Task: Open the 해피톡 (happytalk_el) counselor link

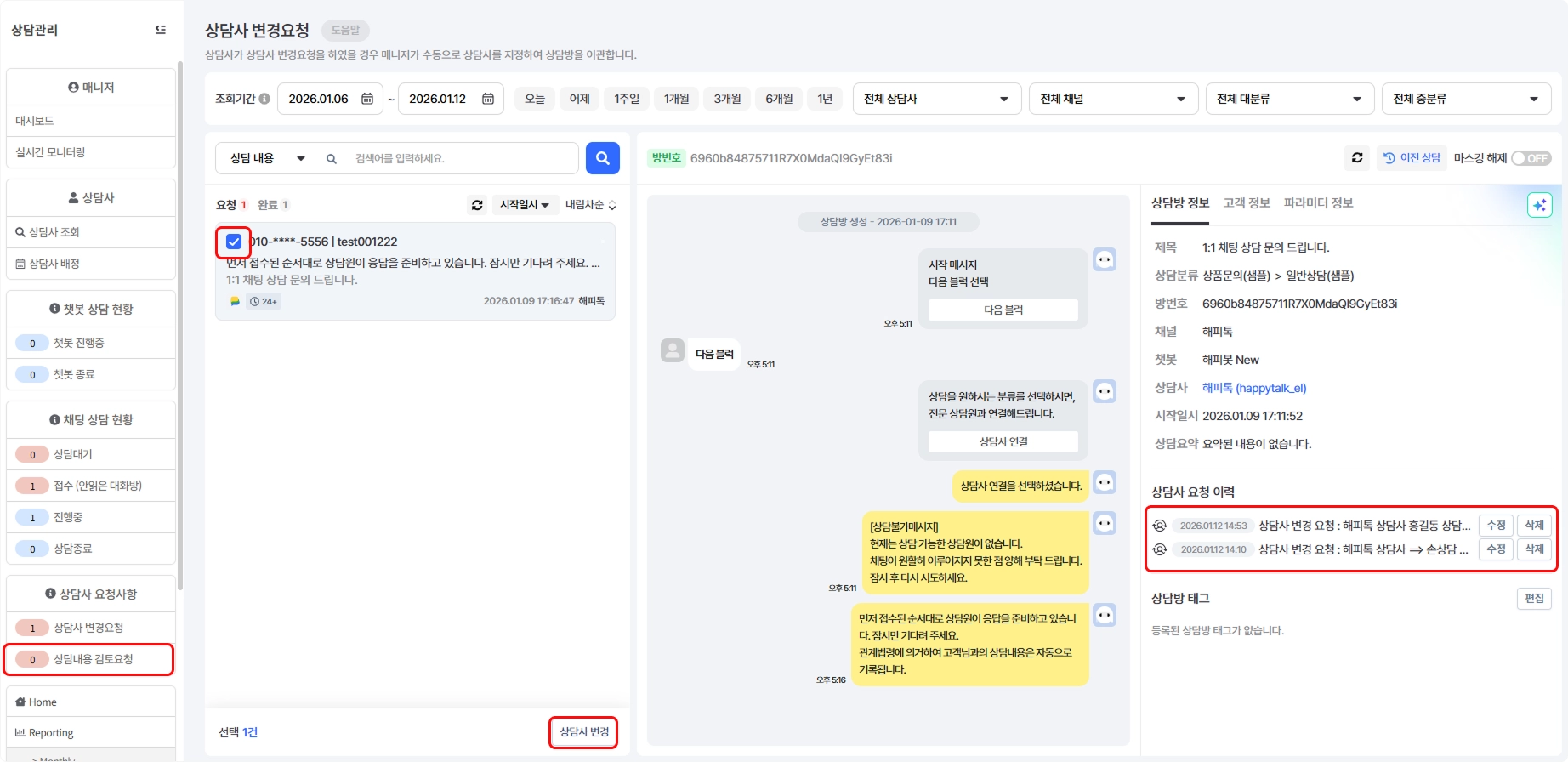Action: pos(1254,388)
